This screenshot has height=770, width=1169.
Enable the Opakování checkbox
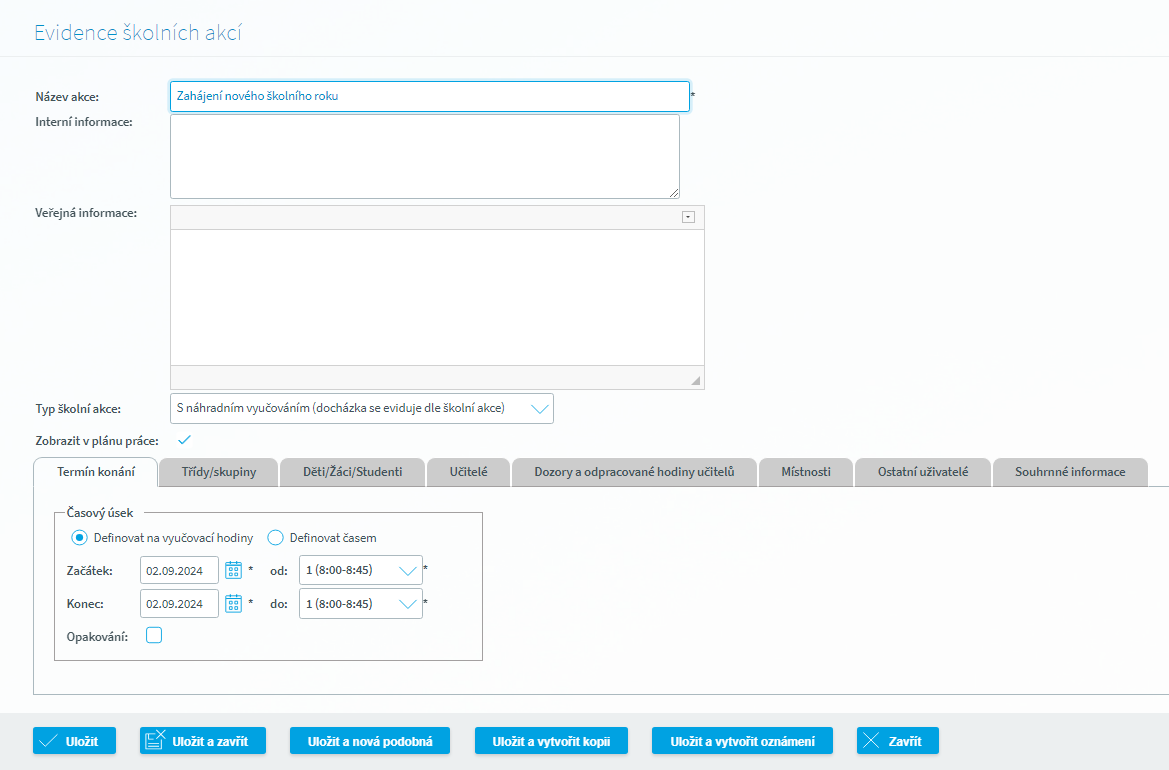[x=154, y=635]
